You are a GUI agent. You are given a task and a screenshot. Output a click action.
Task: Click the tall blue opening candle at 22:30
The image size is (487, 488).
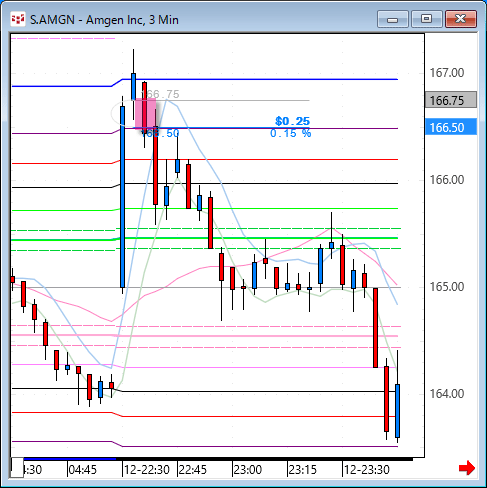(x=122, y=197)
